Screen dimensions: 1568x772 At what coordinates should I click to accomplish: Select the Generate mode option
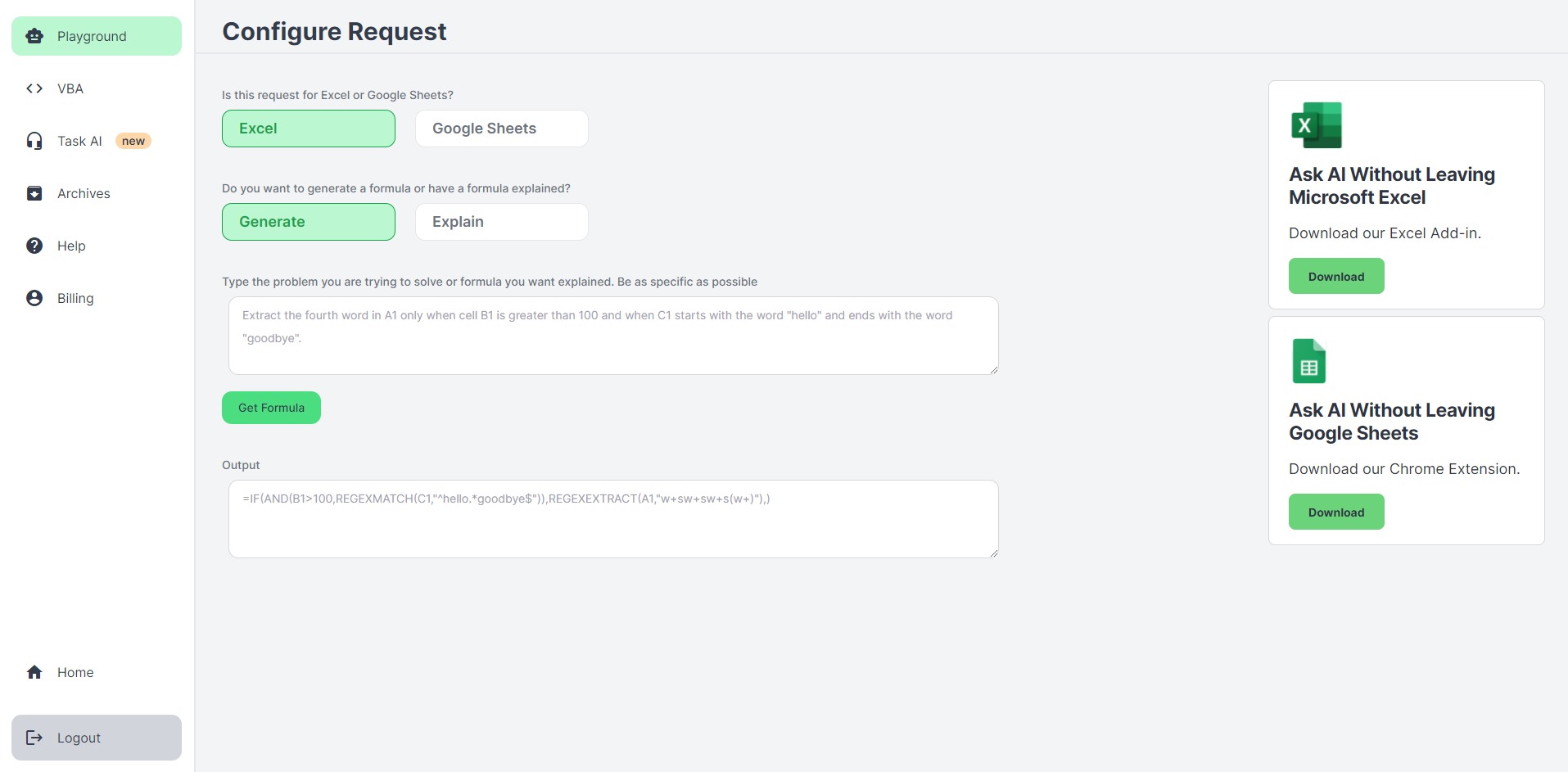tap(309, 222)
